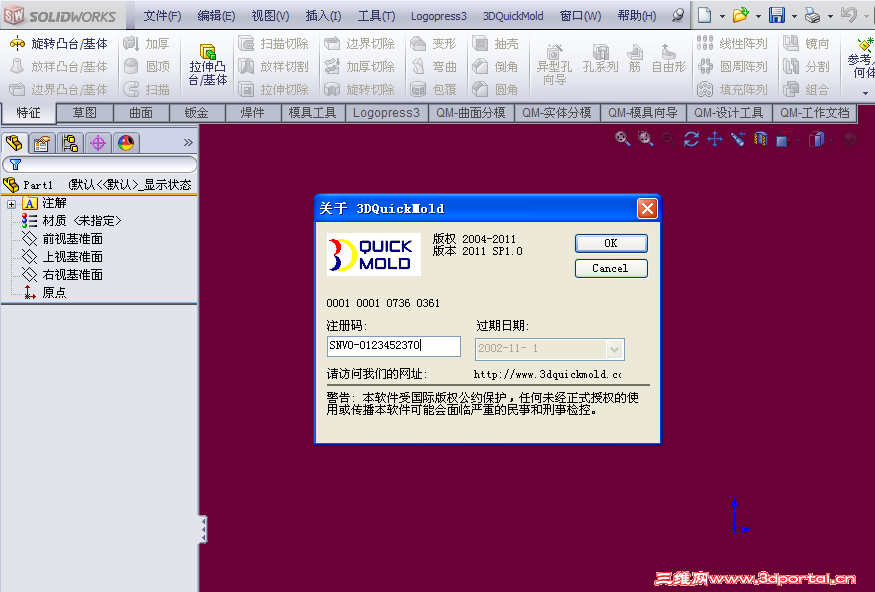Click the 加厚切除 thicken cut tool
This screenshot has height=592, width=875.
359,66
